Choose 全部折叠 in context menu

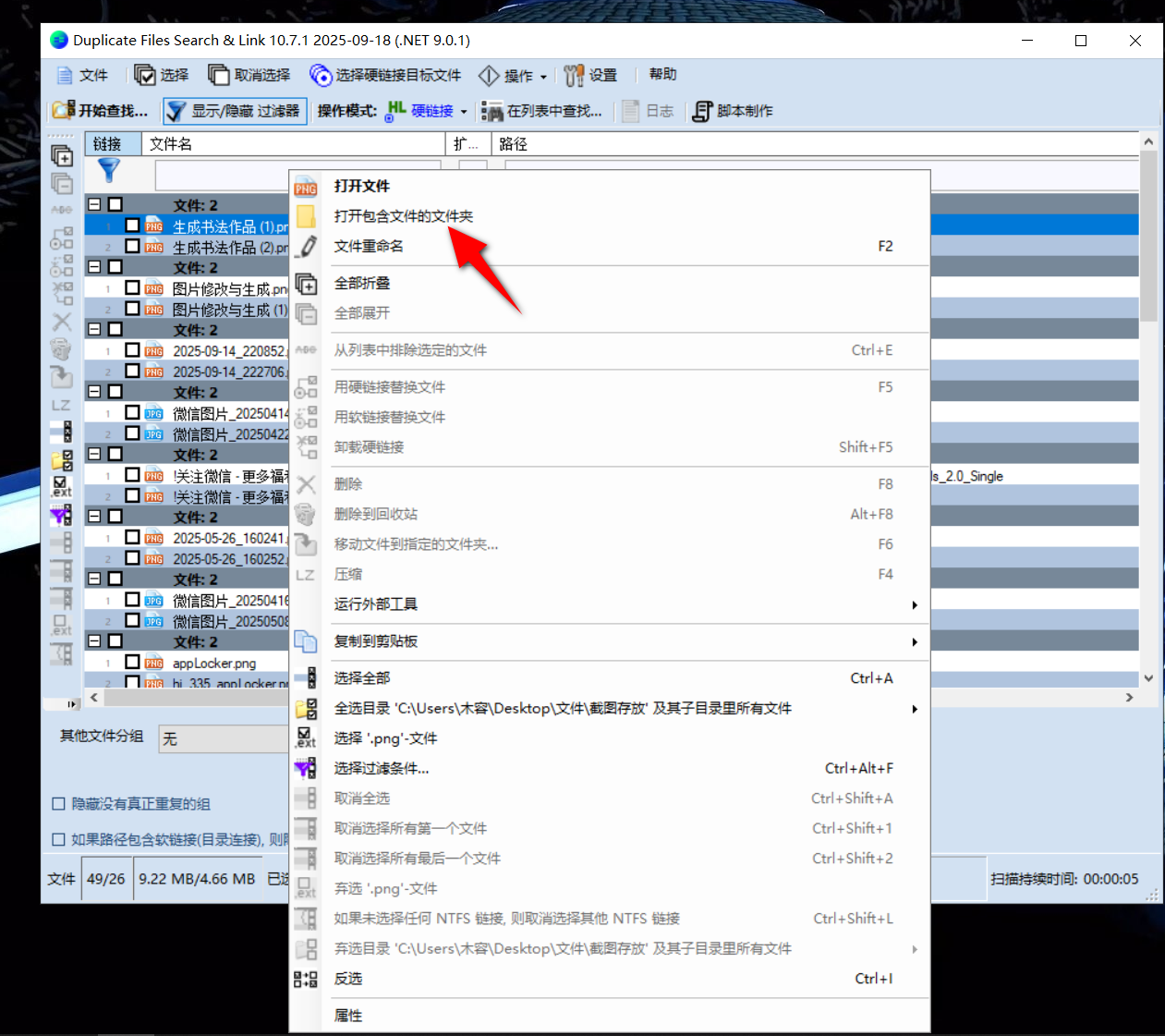[610, 283]
